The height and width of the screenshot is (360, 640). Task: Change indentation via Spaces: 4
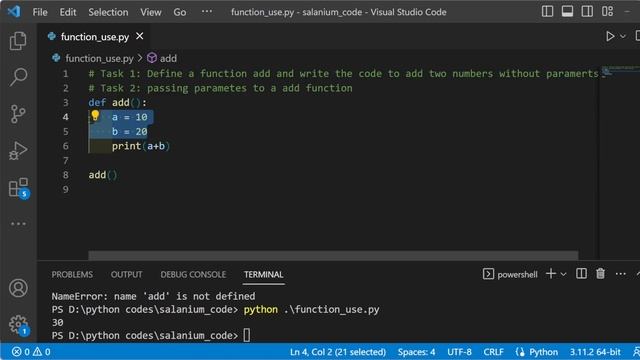click(416, 352)
